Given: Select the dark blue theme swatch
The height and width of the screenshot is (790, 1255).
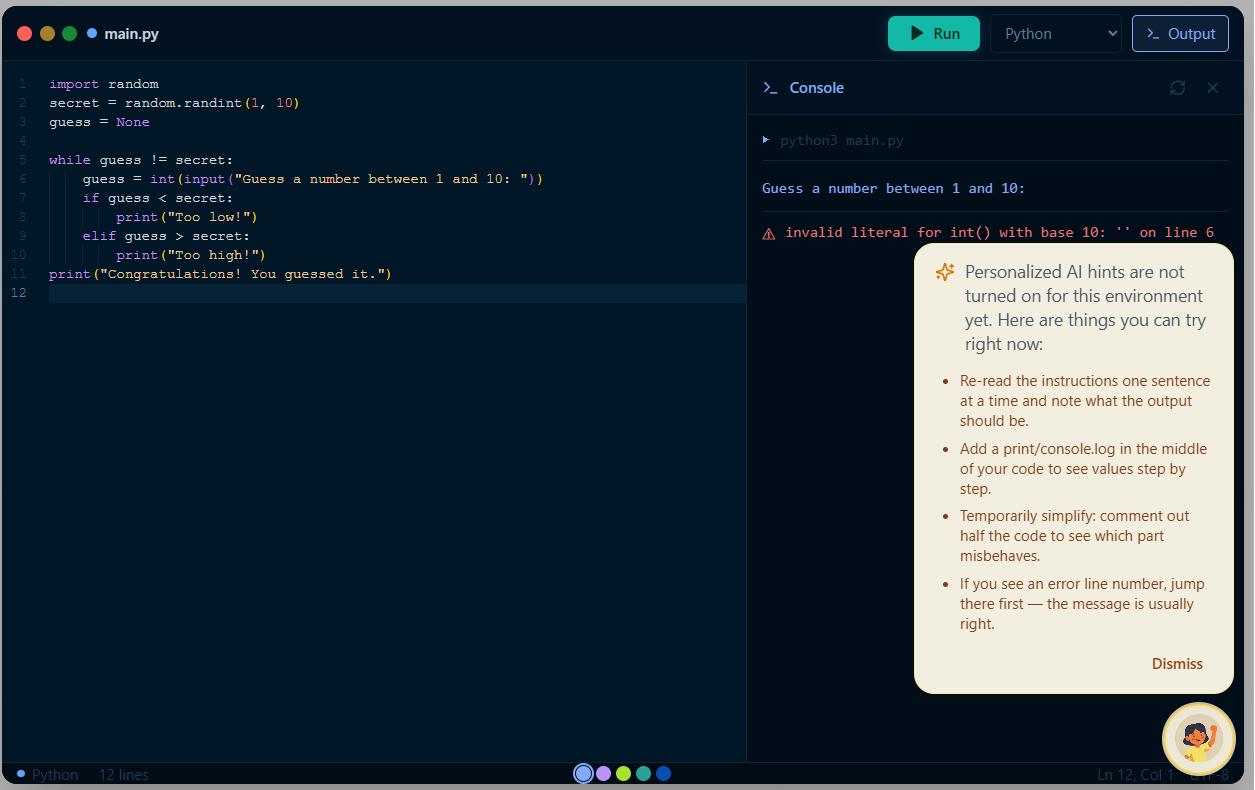Looking at the screenshot, I should point(663,773).
